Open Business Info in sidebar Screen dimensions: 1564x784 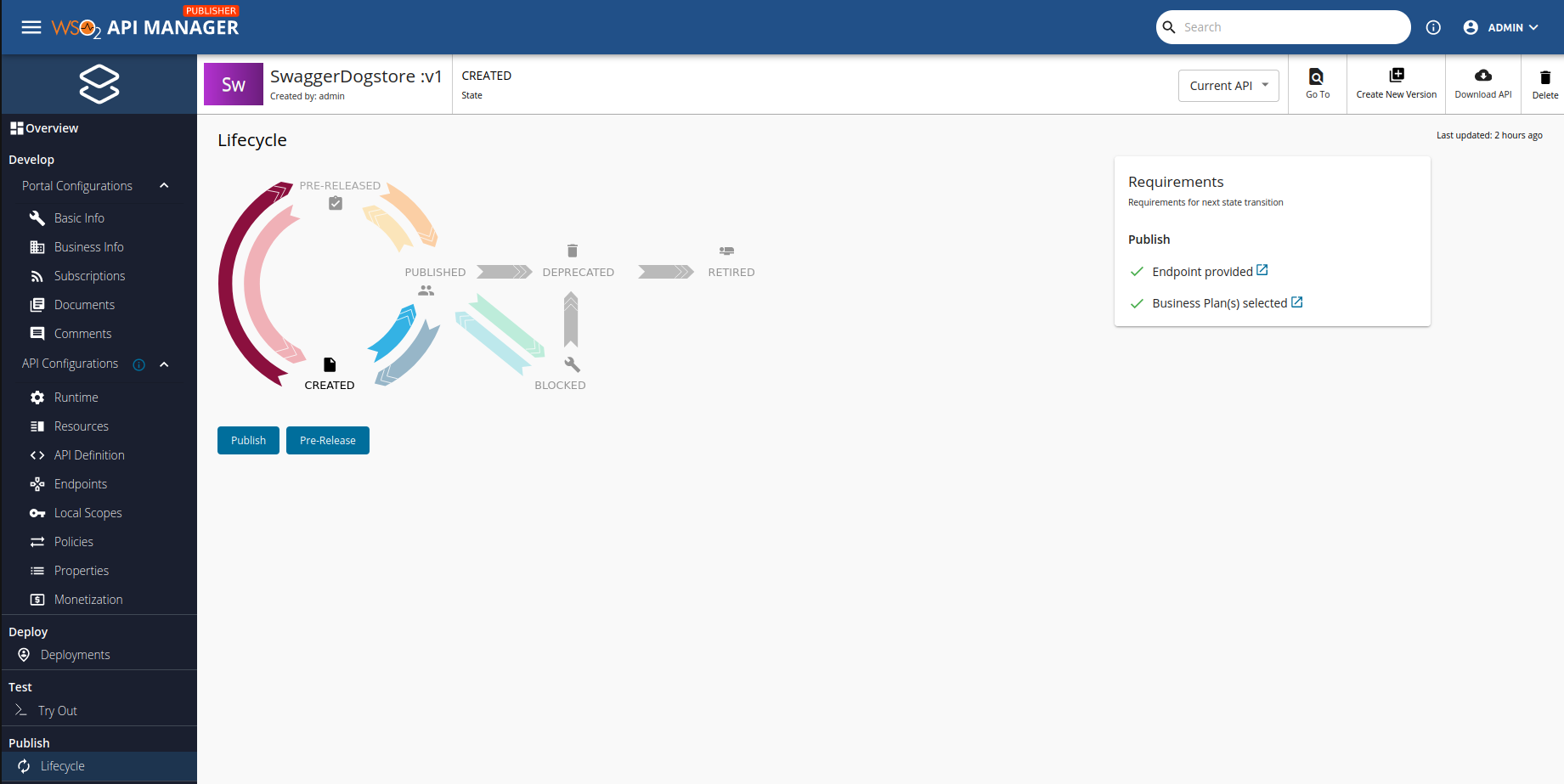pyautogui.click(x=89, y=247)
